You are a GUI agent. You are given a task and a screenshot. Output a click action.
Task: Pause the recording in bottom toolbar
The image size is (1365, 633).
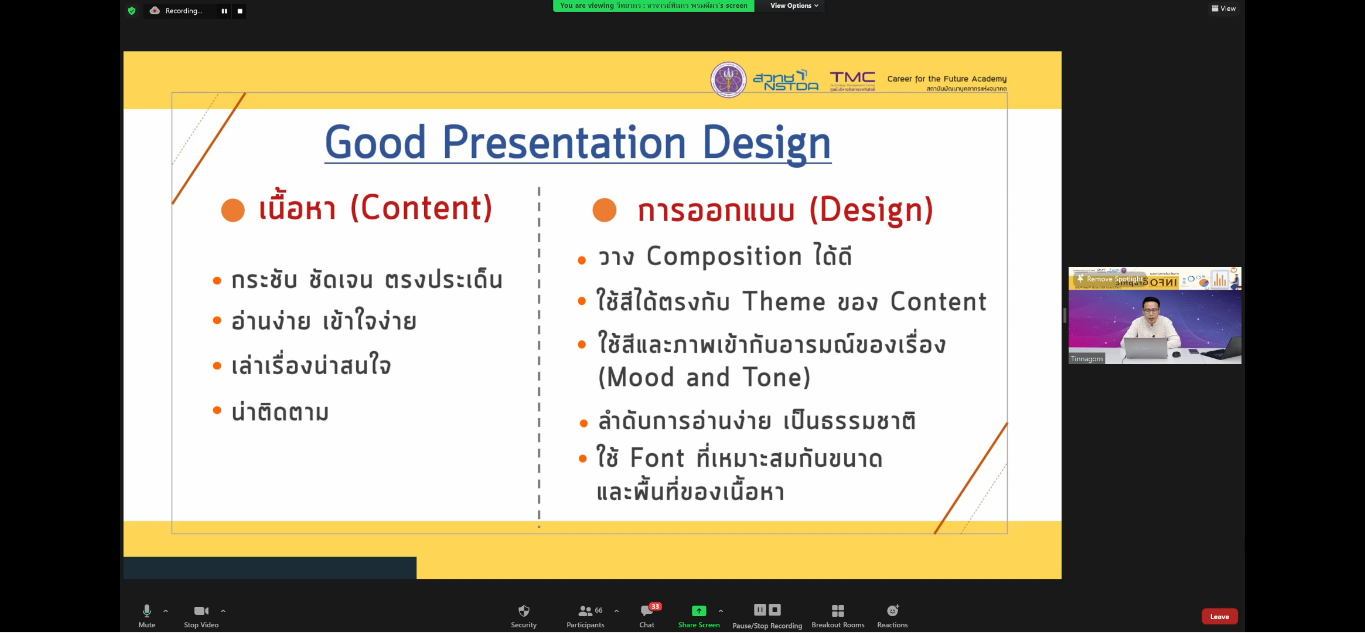tap(760, 610)
